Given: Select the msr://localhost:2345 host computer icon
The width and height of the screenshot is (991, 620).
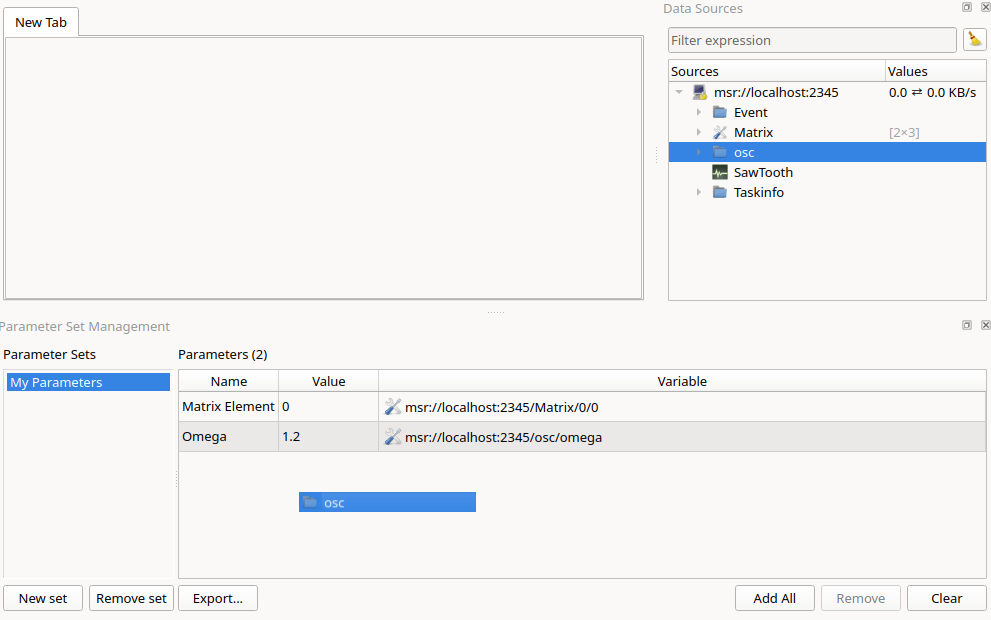Looking at the screenshot, I should click(700, 92).
